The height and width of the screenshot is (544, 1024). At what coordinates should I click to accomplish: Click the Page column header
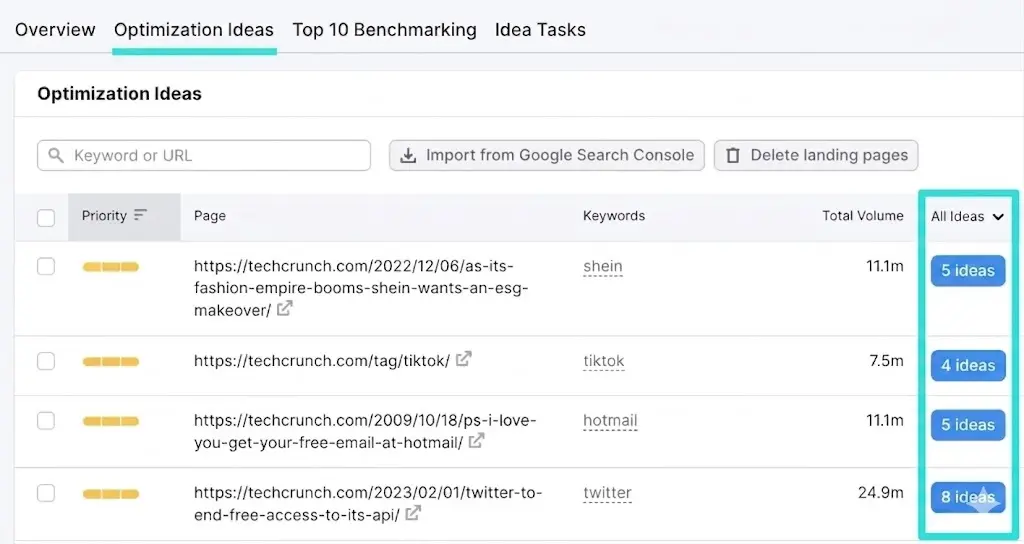pos(210,216)
